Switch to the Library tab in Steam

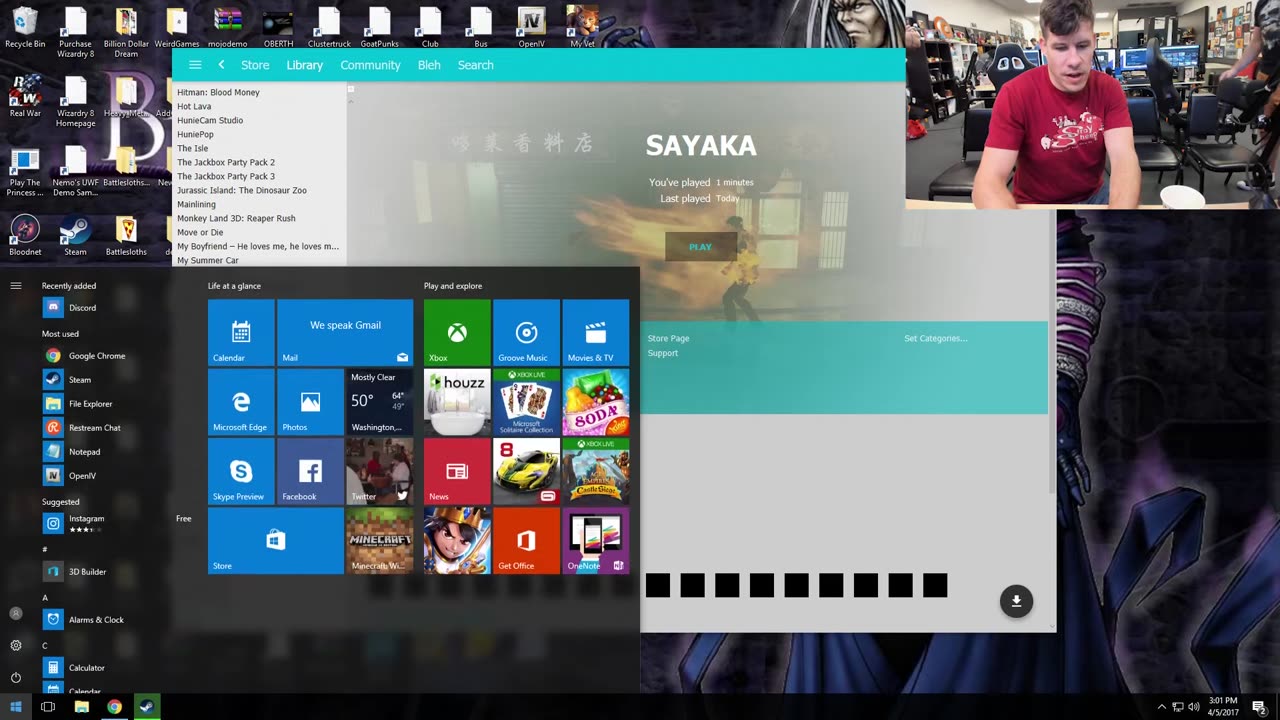305,65
